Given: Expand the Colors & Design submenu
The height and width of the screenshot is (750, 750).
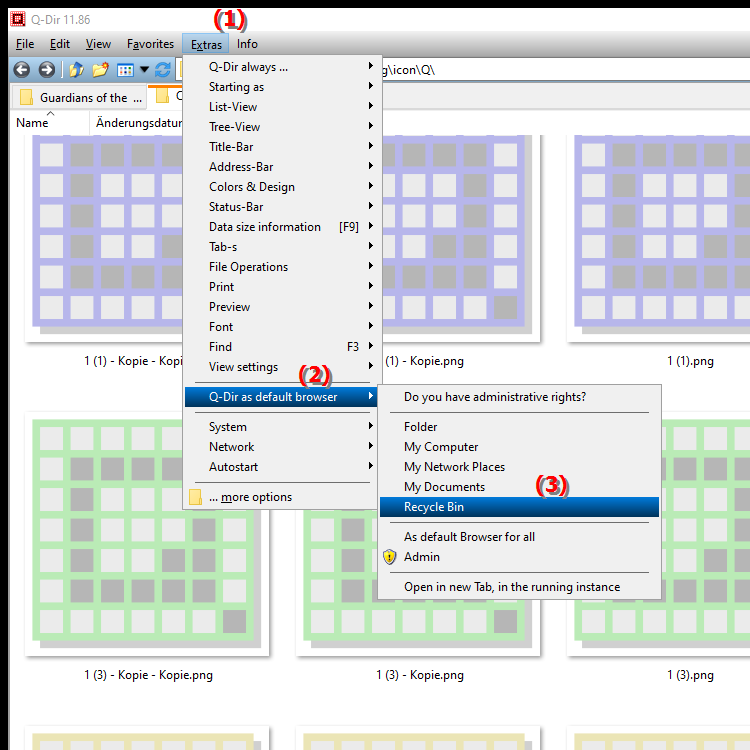Looking at the screenshot, I should coord(281,187).
